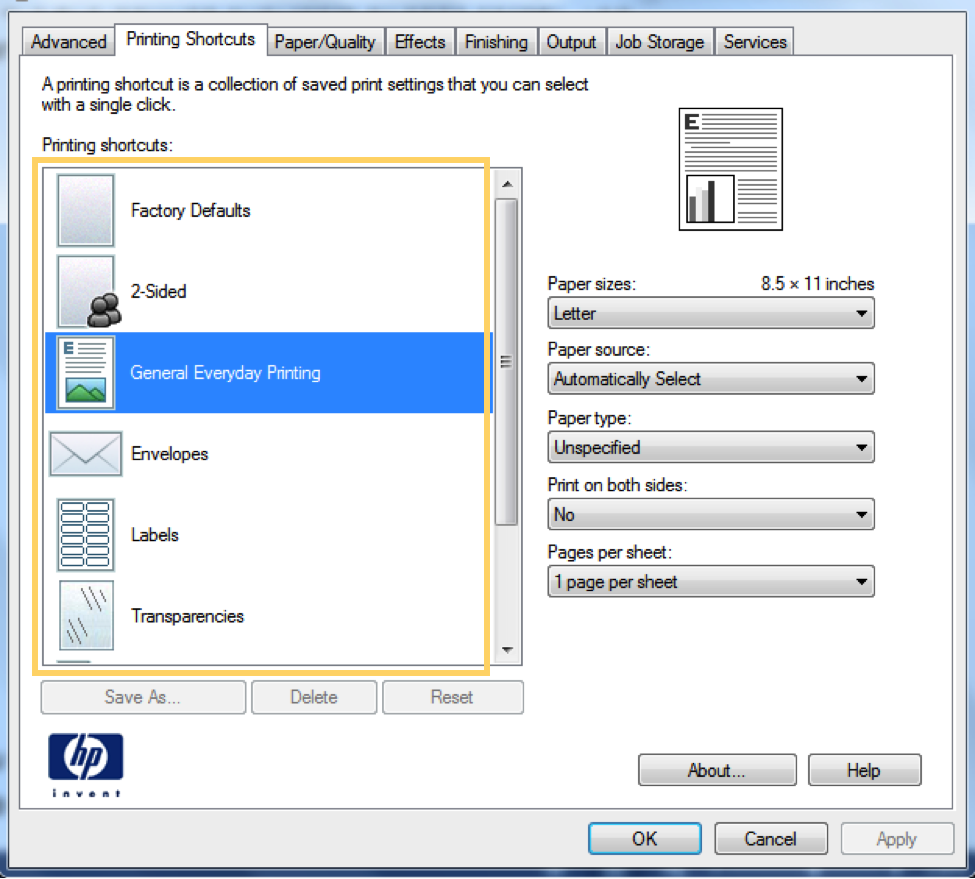Select the Factory Defaults shortcut icon

85,210
